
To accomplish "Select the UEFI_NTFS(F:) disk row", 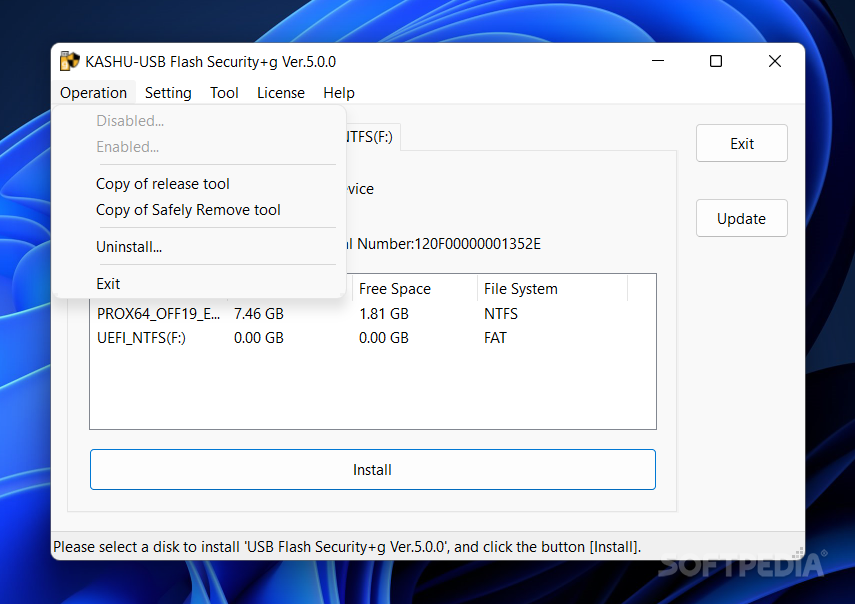I will (x=372, y=338).
